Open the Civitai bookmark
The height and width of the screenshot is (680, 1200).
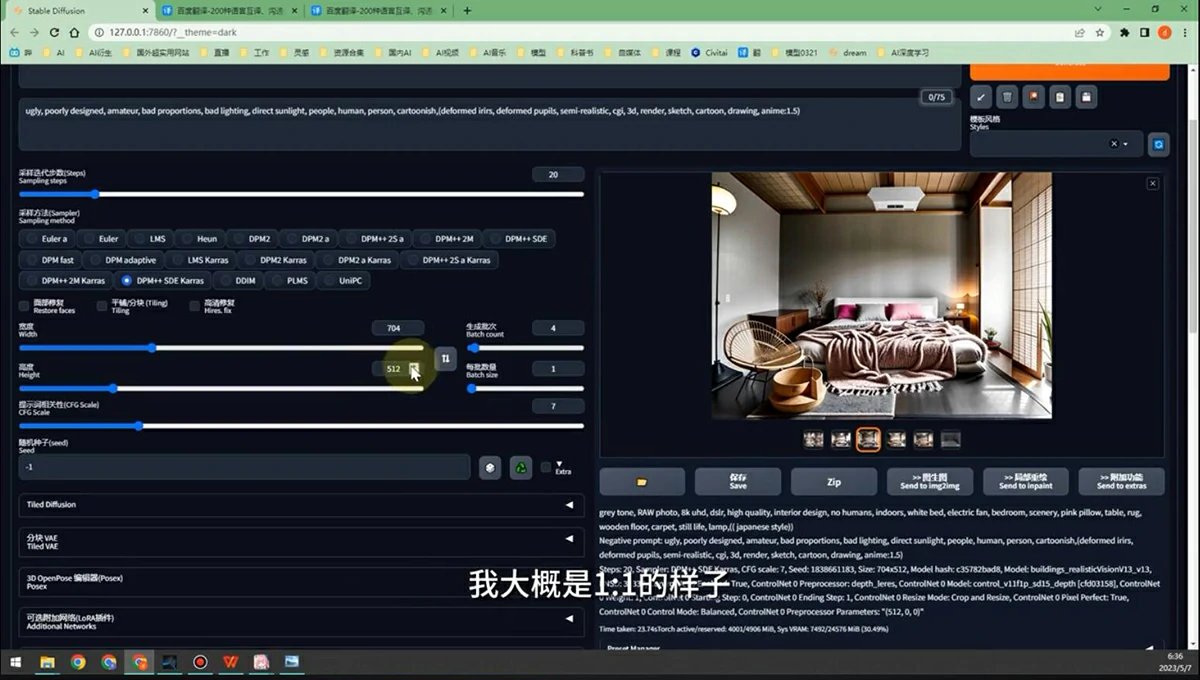tap(710, 52)
